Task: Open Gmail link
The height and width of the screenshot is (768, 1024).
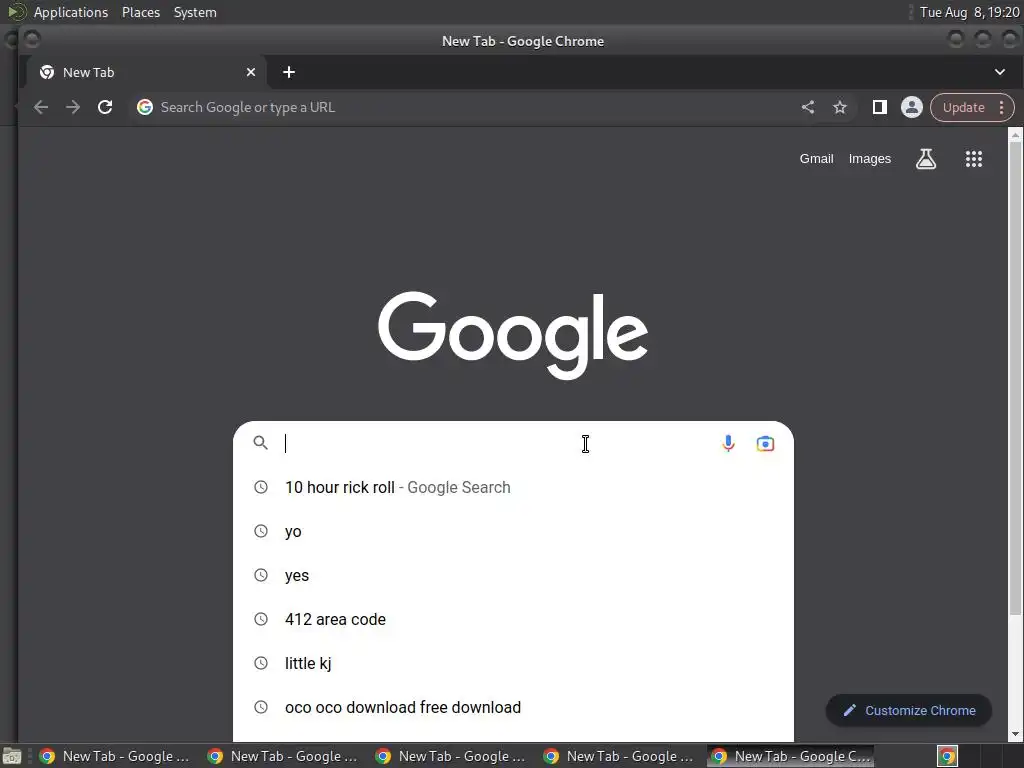Action: [x=816, y=159]
